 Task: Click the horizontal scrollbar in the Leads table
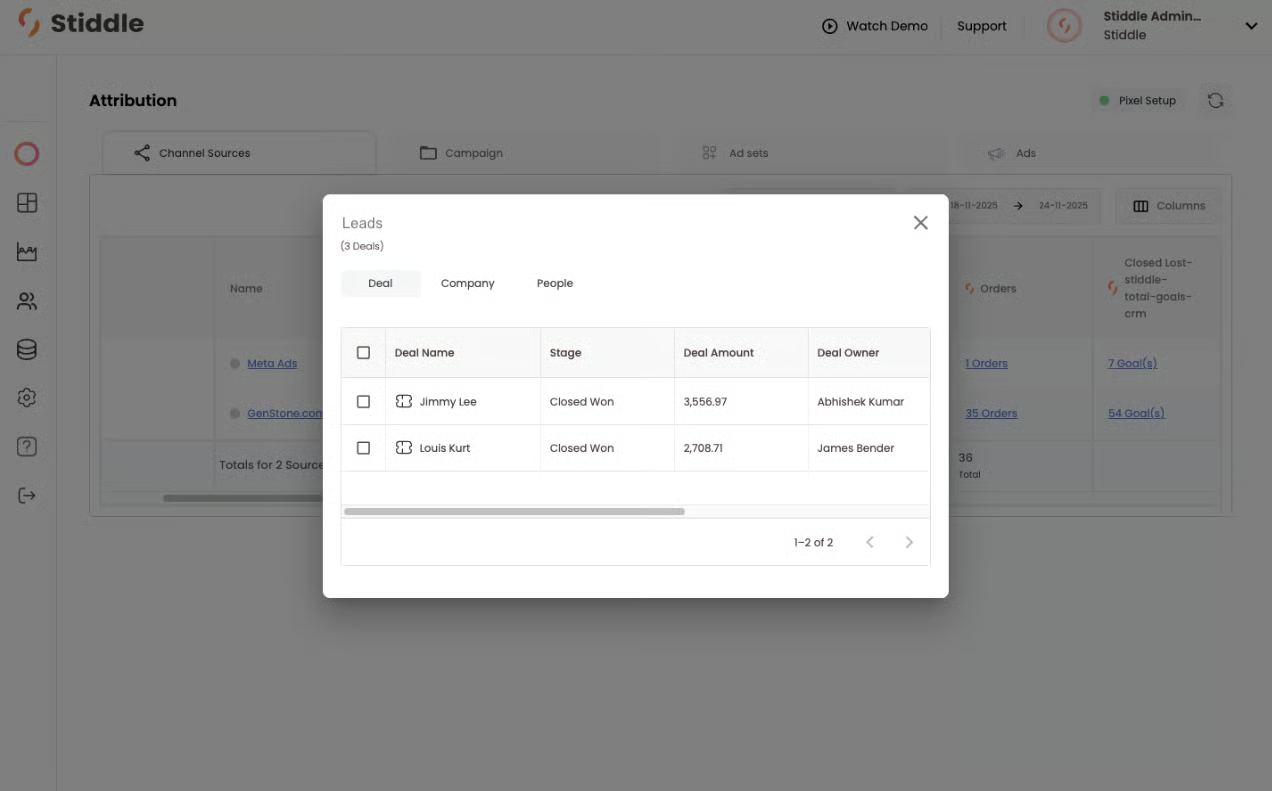click(x=514, y=511)
